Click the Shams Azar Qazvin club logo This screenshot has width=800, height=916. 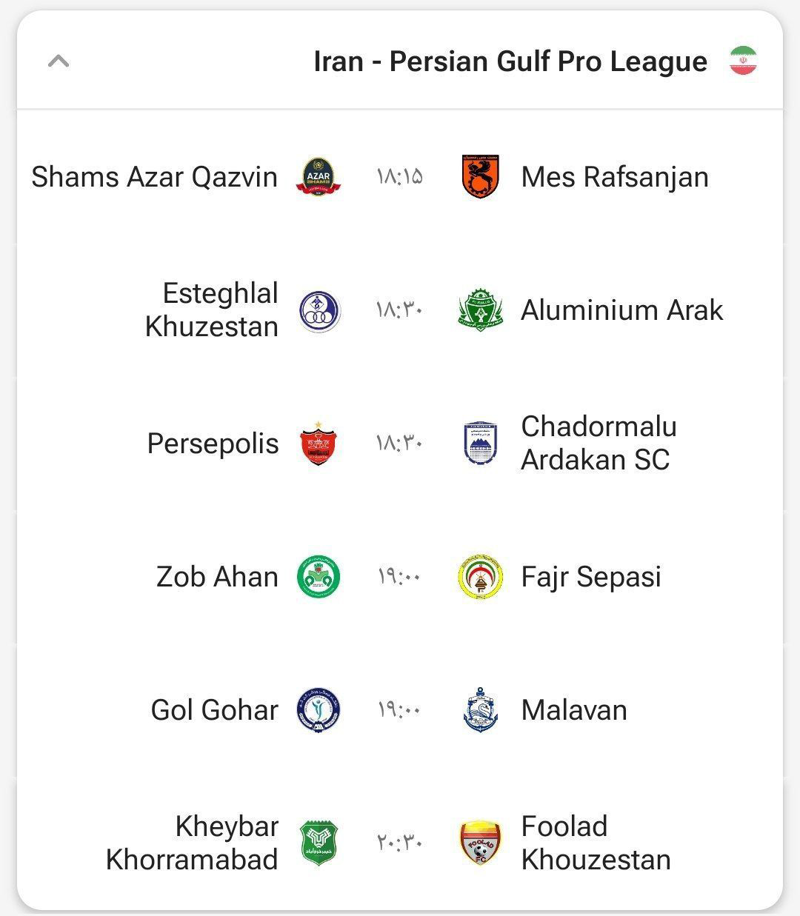(x=319, y=177)
